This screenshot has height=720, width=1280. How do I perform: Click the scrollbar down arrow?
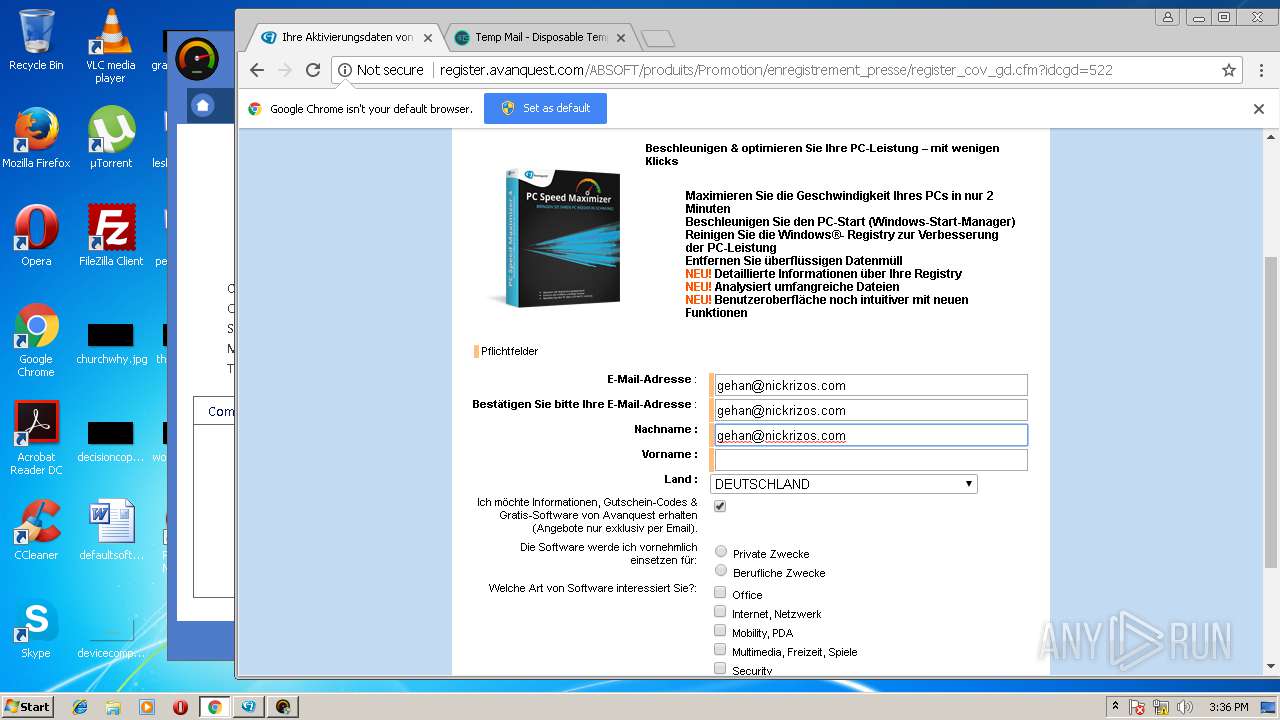click(1271, 666)
